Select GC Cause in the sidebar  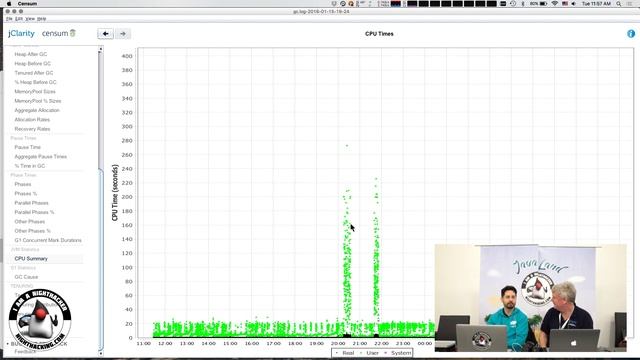click(x=26, y=277)
